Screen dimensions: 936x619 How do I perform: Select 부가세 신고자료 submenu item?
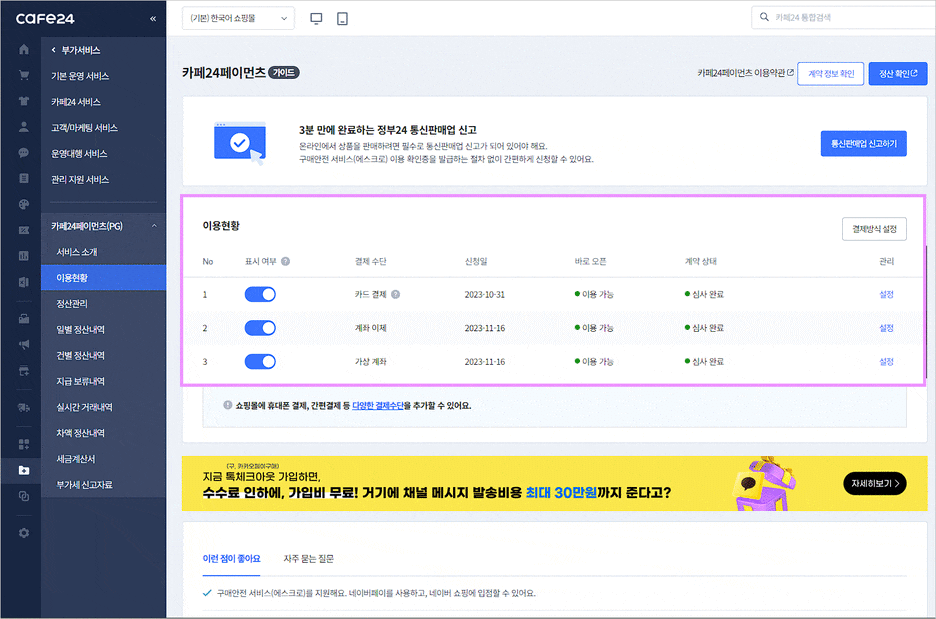pos(84,485)
